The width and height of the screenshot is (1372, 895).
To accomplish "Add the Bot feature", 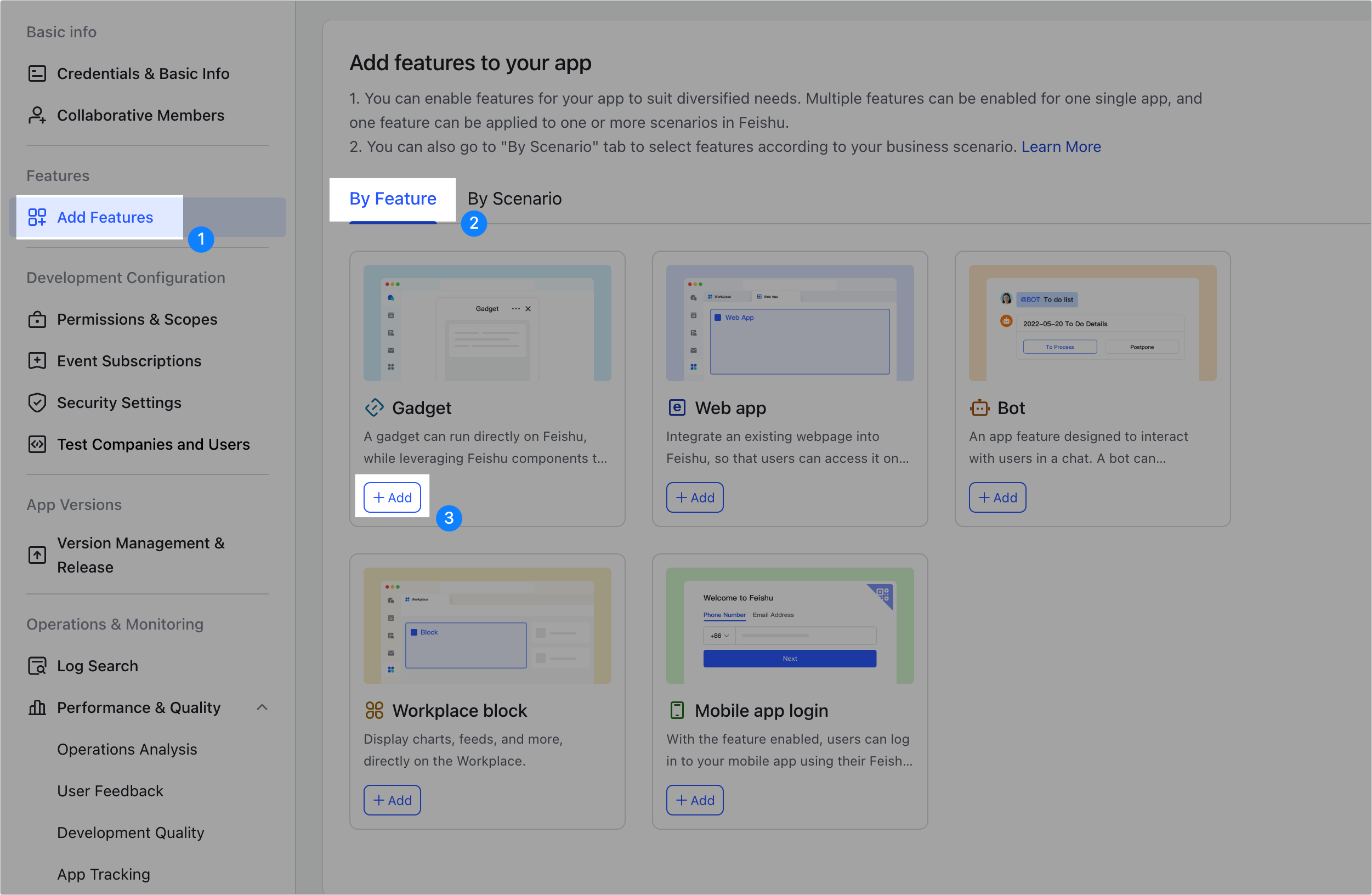I will click(997, 497).
